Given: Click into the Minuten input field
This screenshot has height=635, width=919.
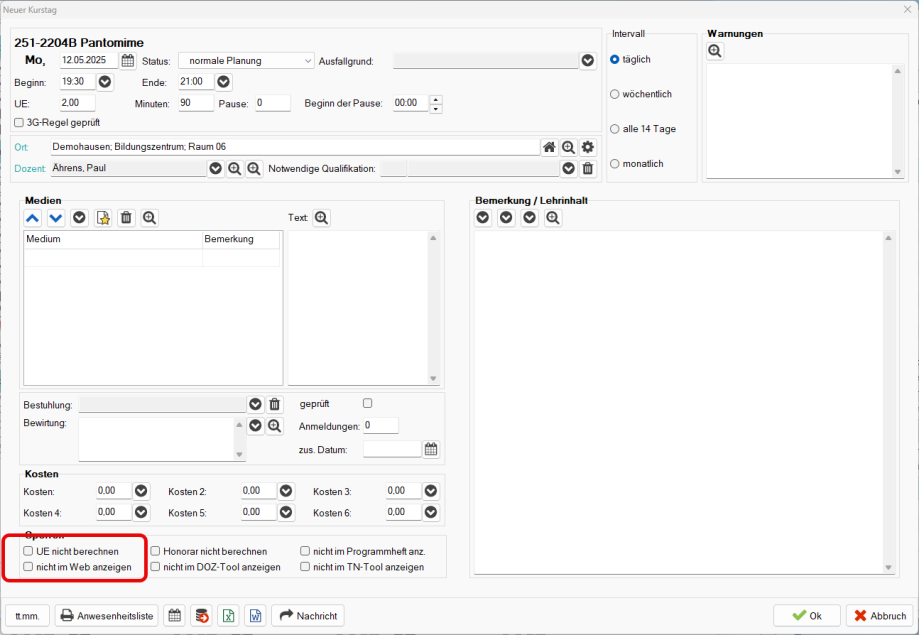Looking at the screenshot, I should 196,103.
